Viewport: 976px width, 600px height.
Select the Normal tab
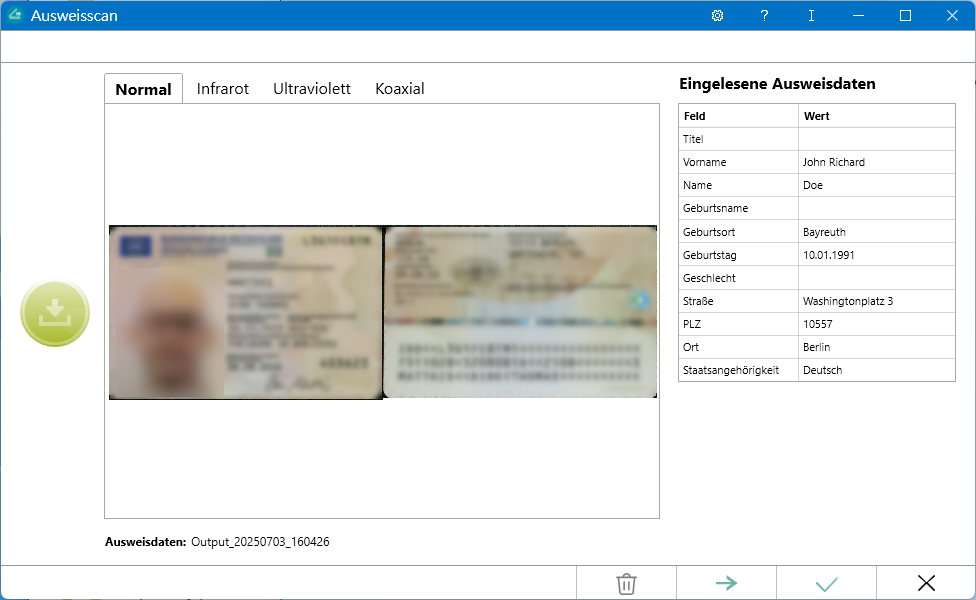143,89
